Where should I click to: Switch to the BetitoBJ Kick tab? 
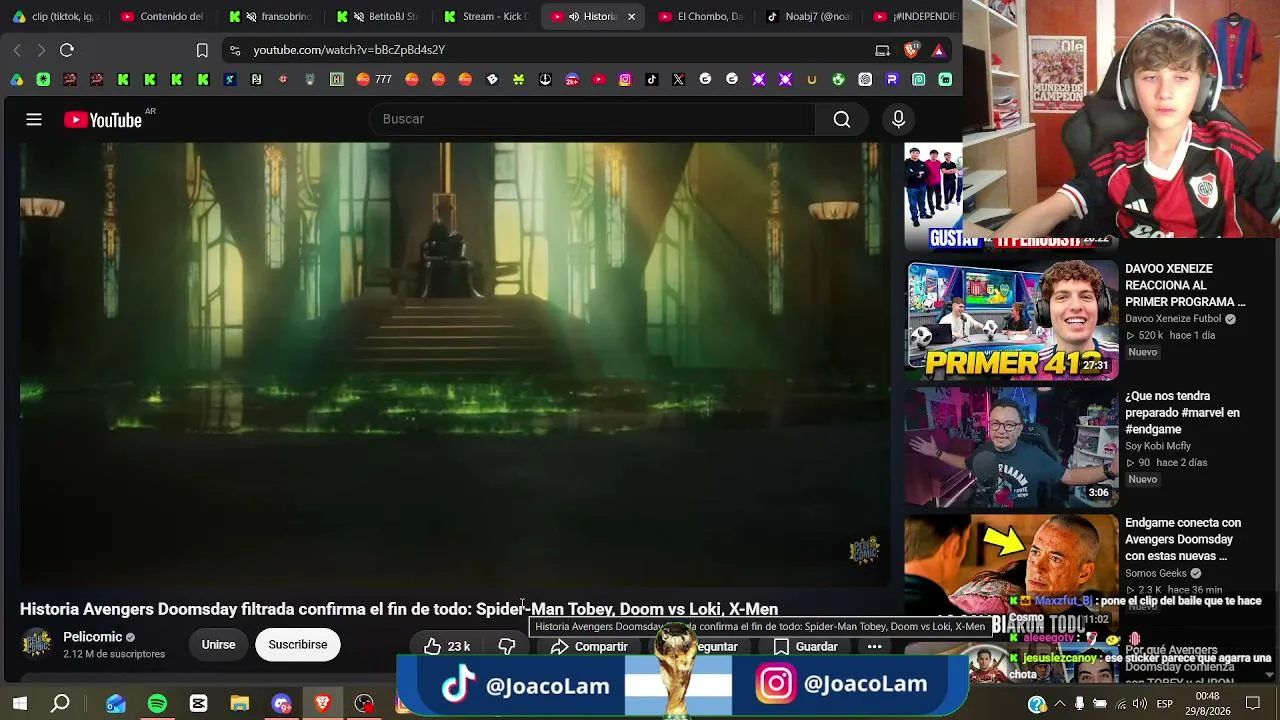[x=380, y=16]
